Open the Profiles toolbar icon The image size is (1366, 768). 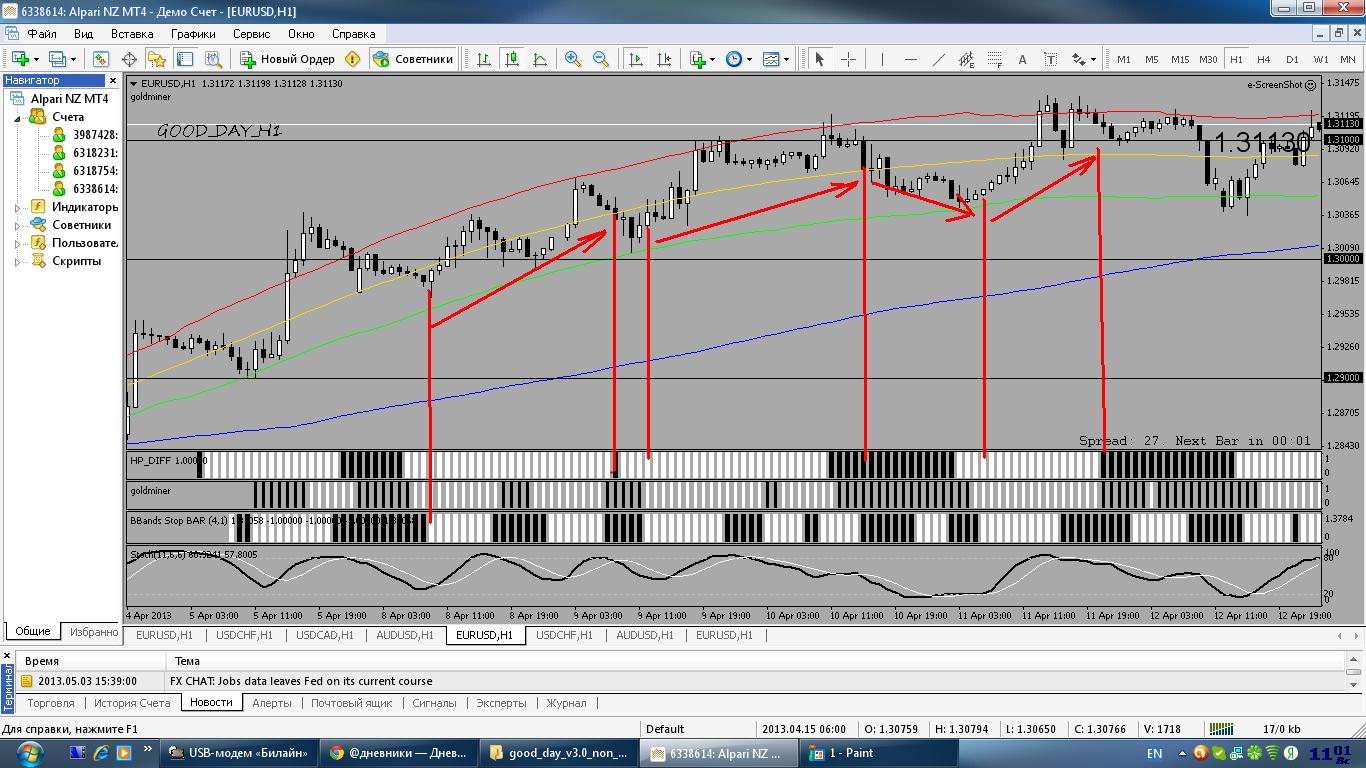[57, 59]
